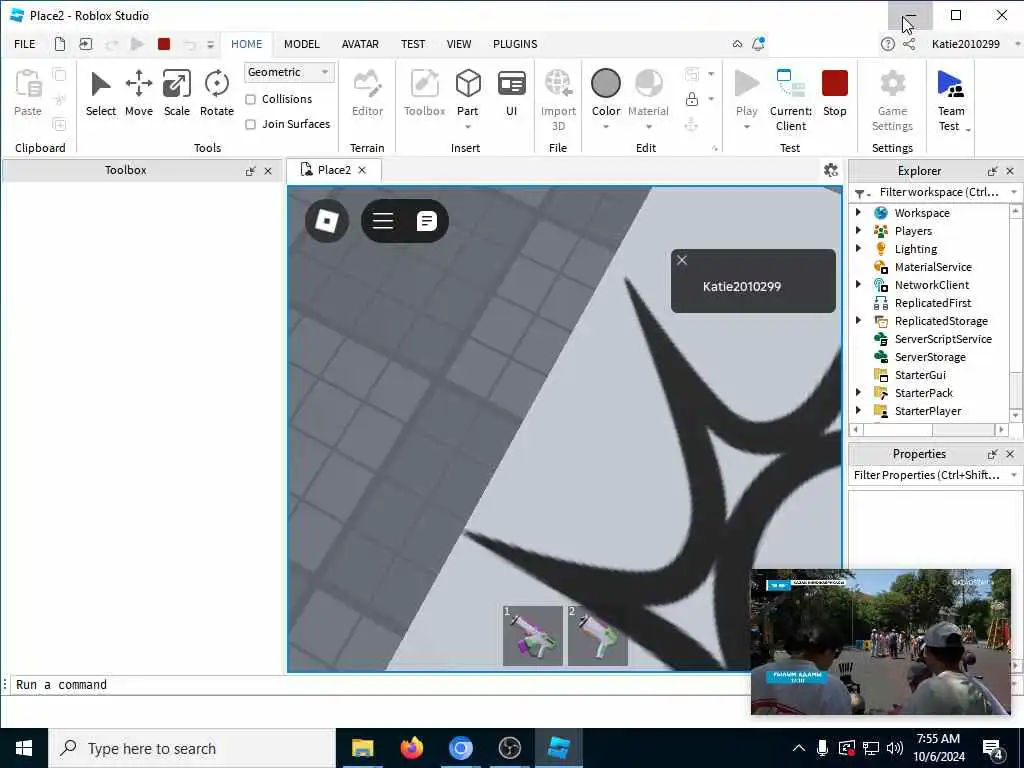Dismiss the Katie2010299 player list popup
The height and width of the screenshot is (768, 1024).
click(x=682, y=260)
